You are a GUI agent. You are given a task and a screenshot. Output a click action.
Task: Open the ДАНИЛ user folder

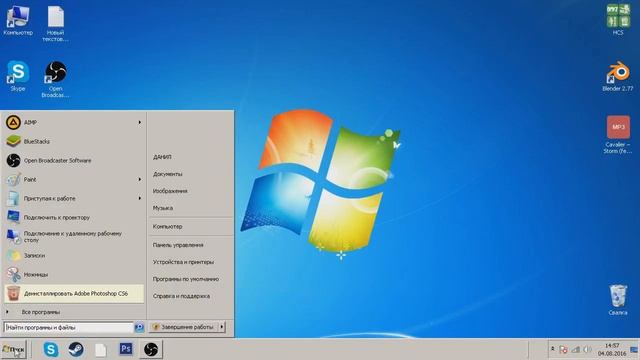pyautogui.click(x=162, y=157)
